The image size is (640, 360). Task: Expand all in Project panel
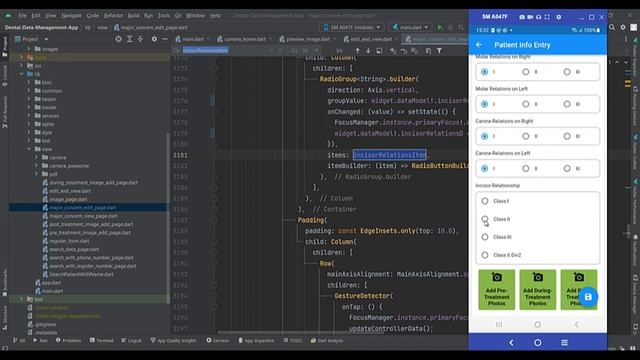tap(129, 39)
